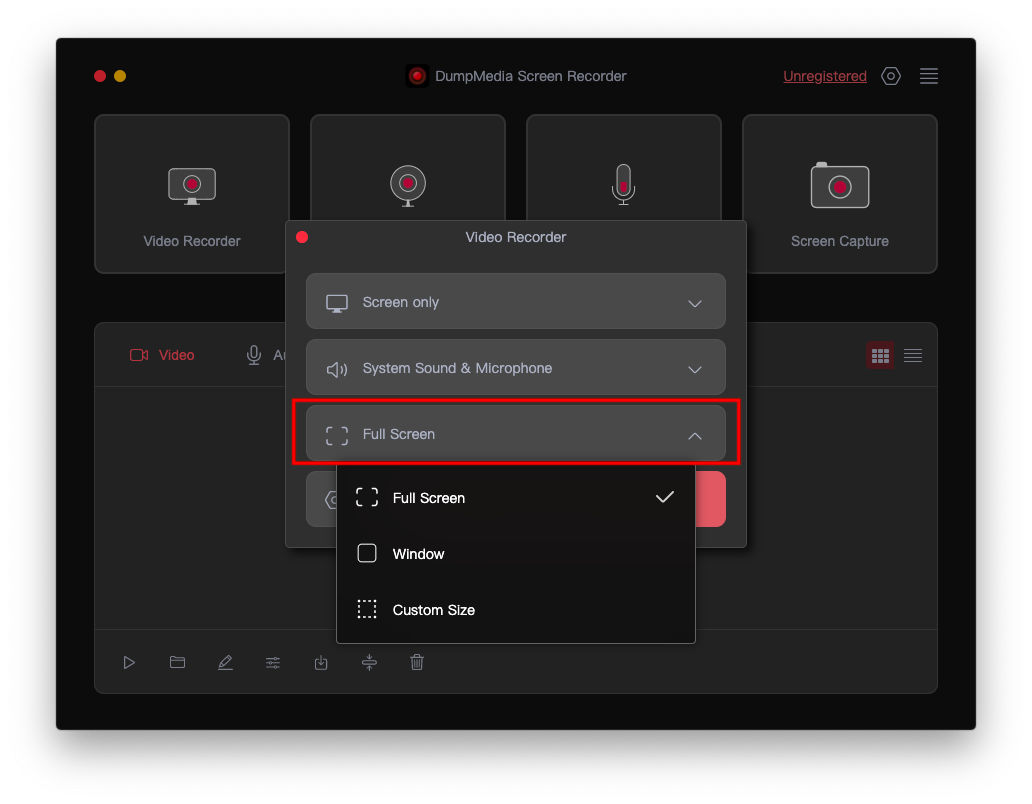Image resolution: width=1032 pixels, height=804 pixels.
Task: Switch to grid view
Action: 880,356
